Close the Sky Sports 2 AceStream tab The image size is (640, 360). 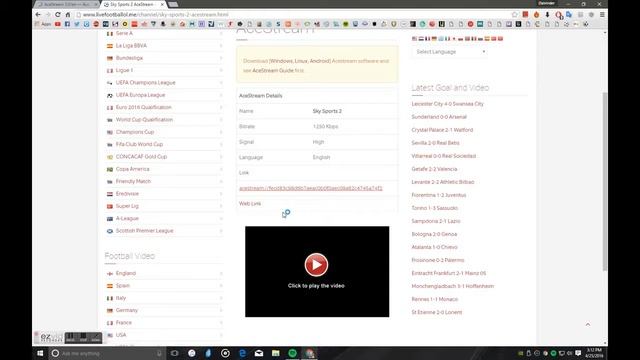162,4
